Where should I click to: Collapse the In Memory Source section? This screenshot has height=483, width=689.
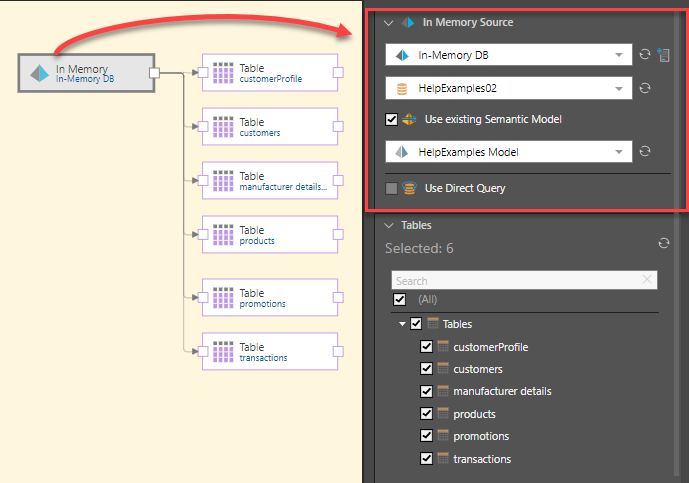pos(390,22)
